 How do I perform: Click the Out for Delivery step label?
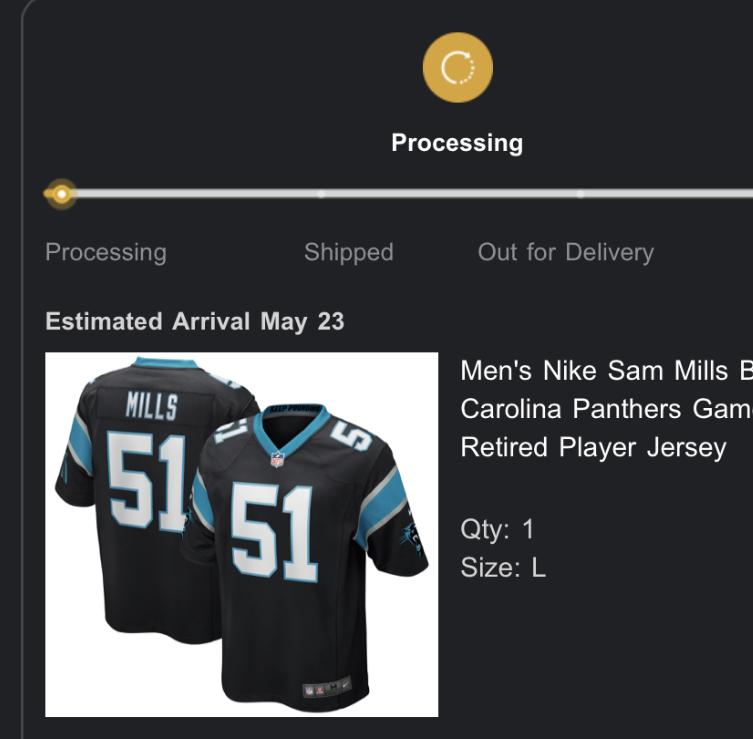click(x=565, y=252)
